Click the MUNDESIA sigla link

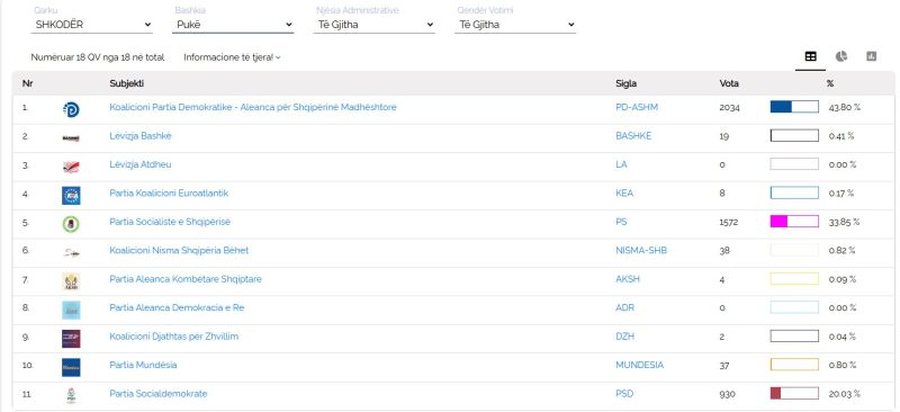tap(639, 366)
